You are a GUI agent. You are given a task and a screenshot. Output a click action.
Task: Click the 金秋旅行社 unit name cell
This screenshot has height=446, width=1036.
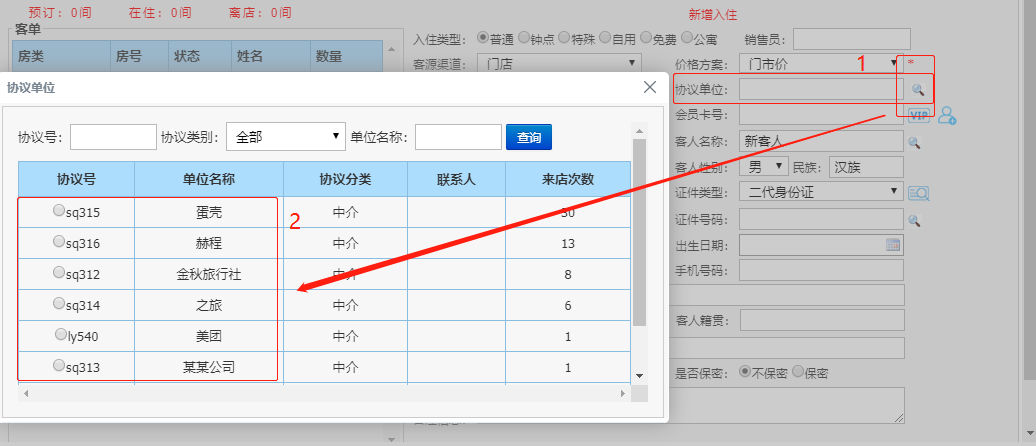point(209,274)
